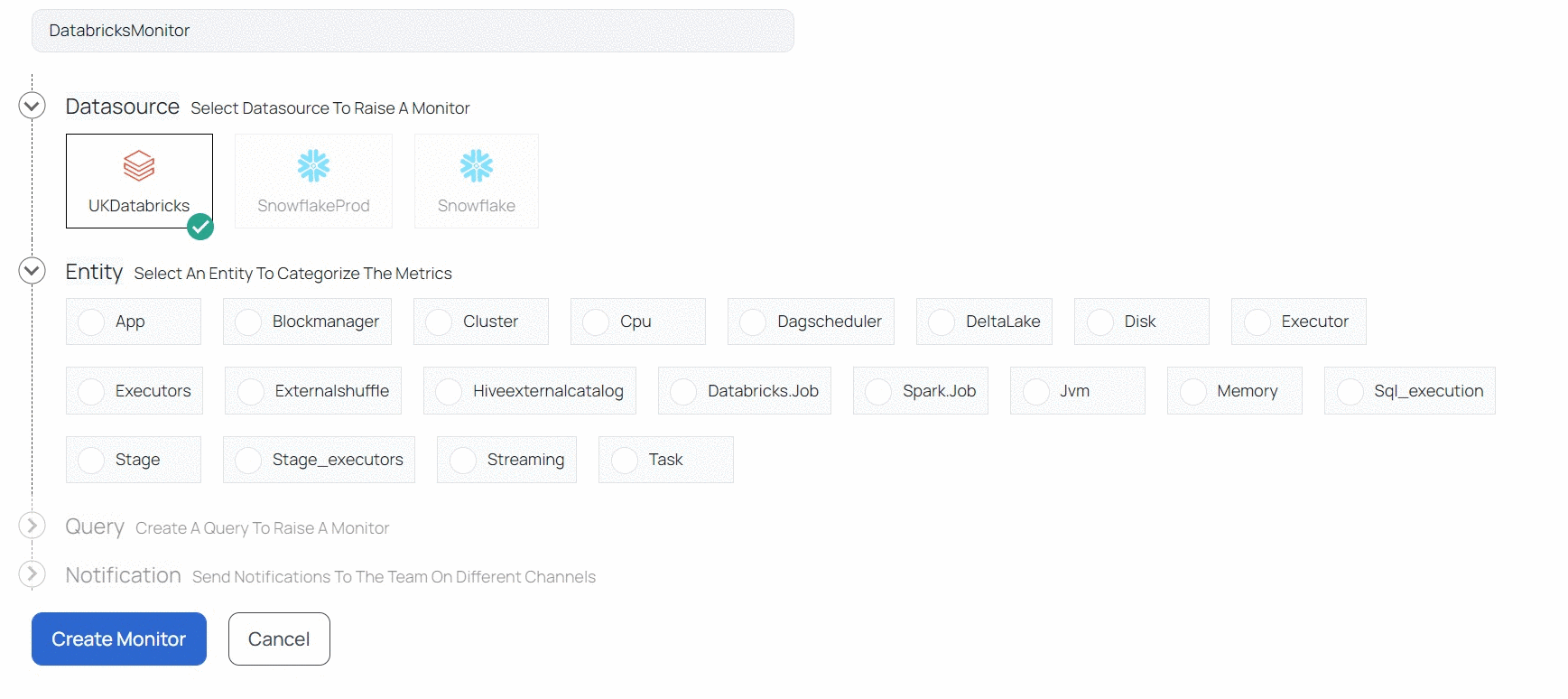Click the UKDatabricks stacked-layers icon
1568x699 pixels.
(x=139, y=166)
